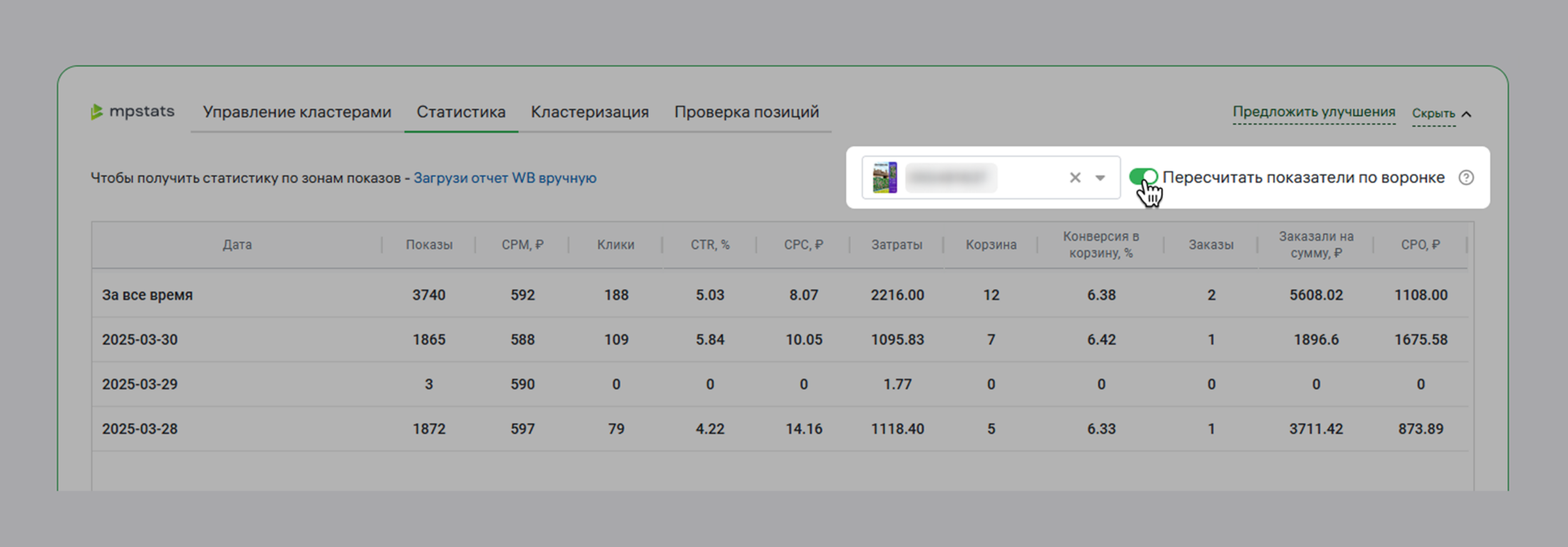
Task: Click the Предложить улучшения link
Action: 1314,112
